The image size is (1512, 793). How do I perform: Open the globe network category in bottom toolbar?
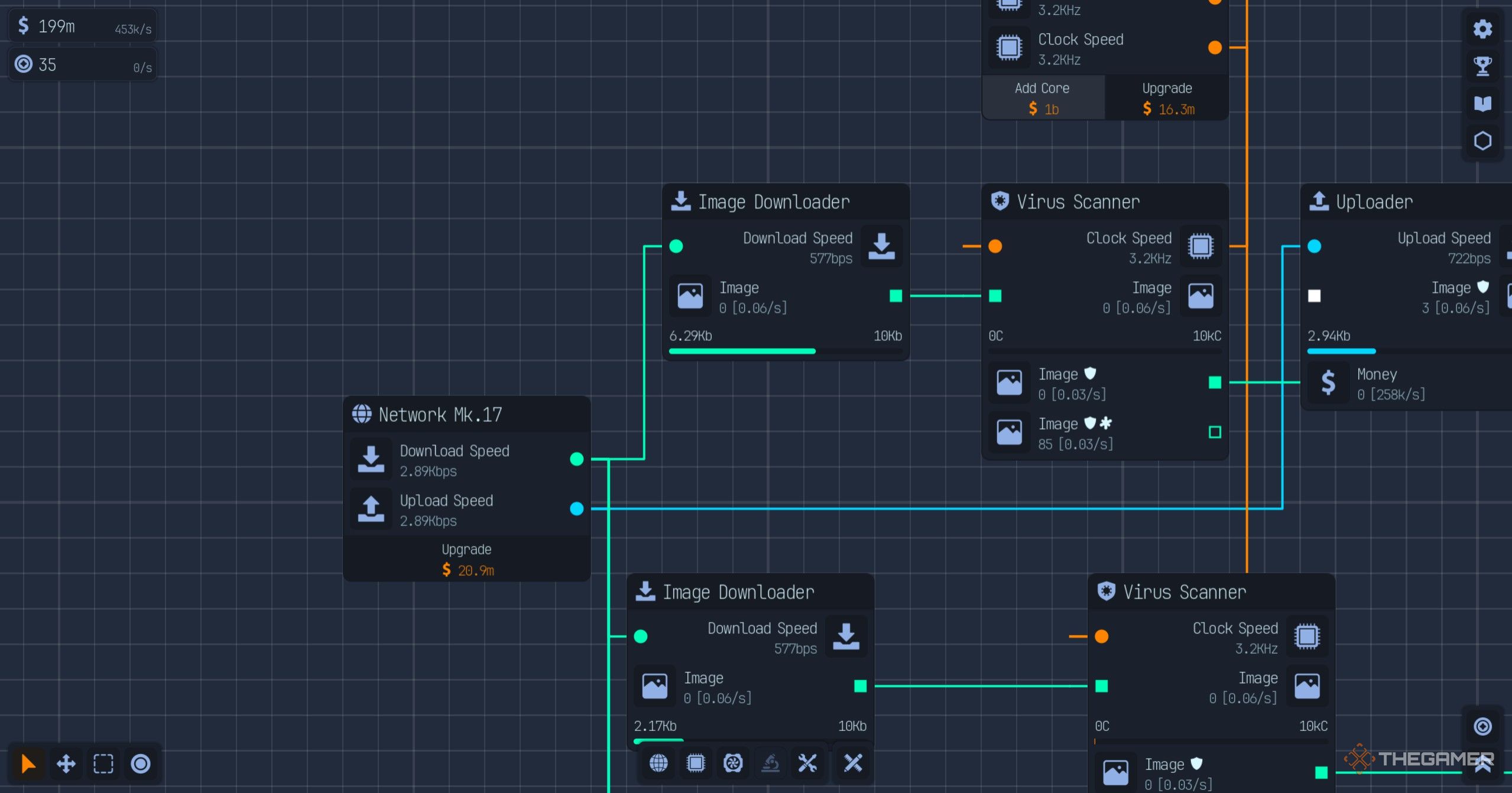coord(658,763)
